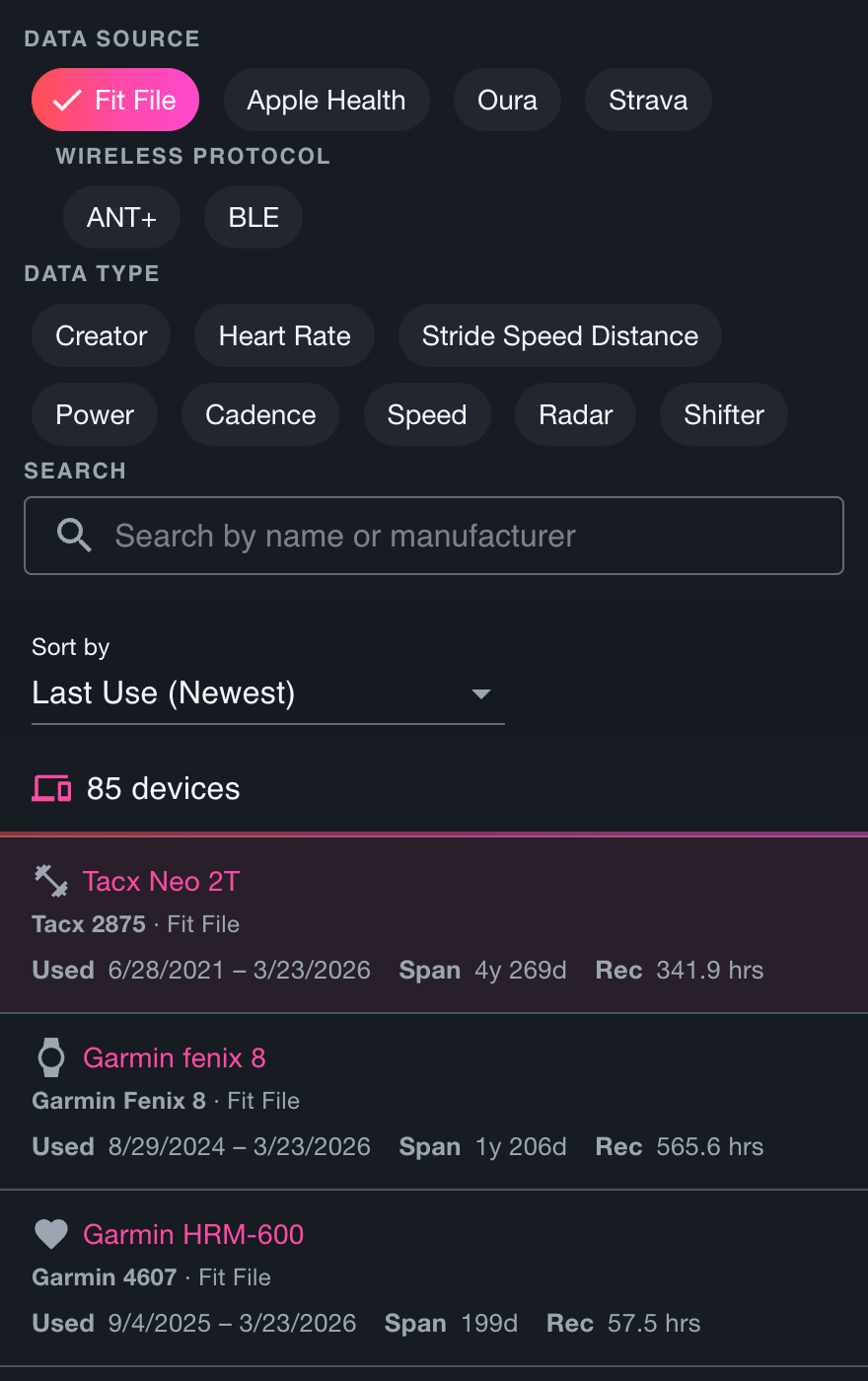The height and width of the screenshot is (1381, 868).
Task: Deselect the Fit File data source
Action: click(114, 99)
